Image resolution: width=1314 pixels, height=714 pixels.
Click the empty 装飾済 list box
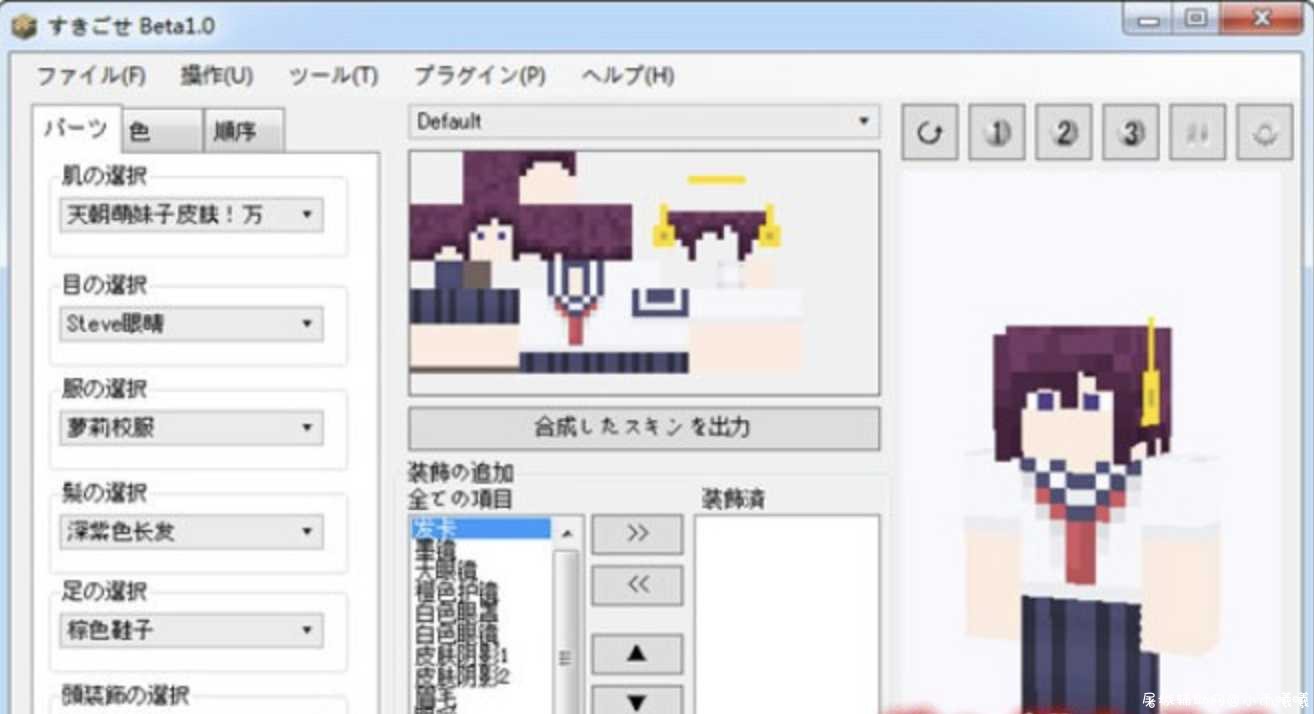pos(787,614)
